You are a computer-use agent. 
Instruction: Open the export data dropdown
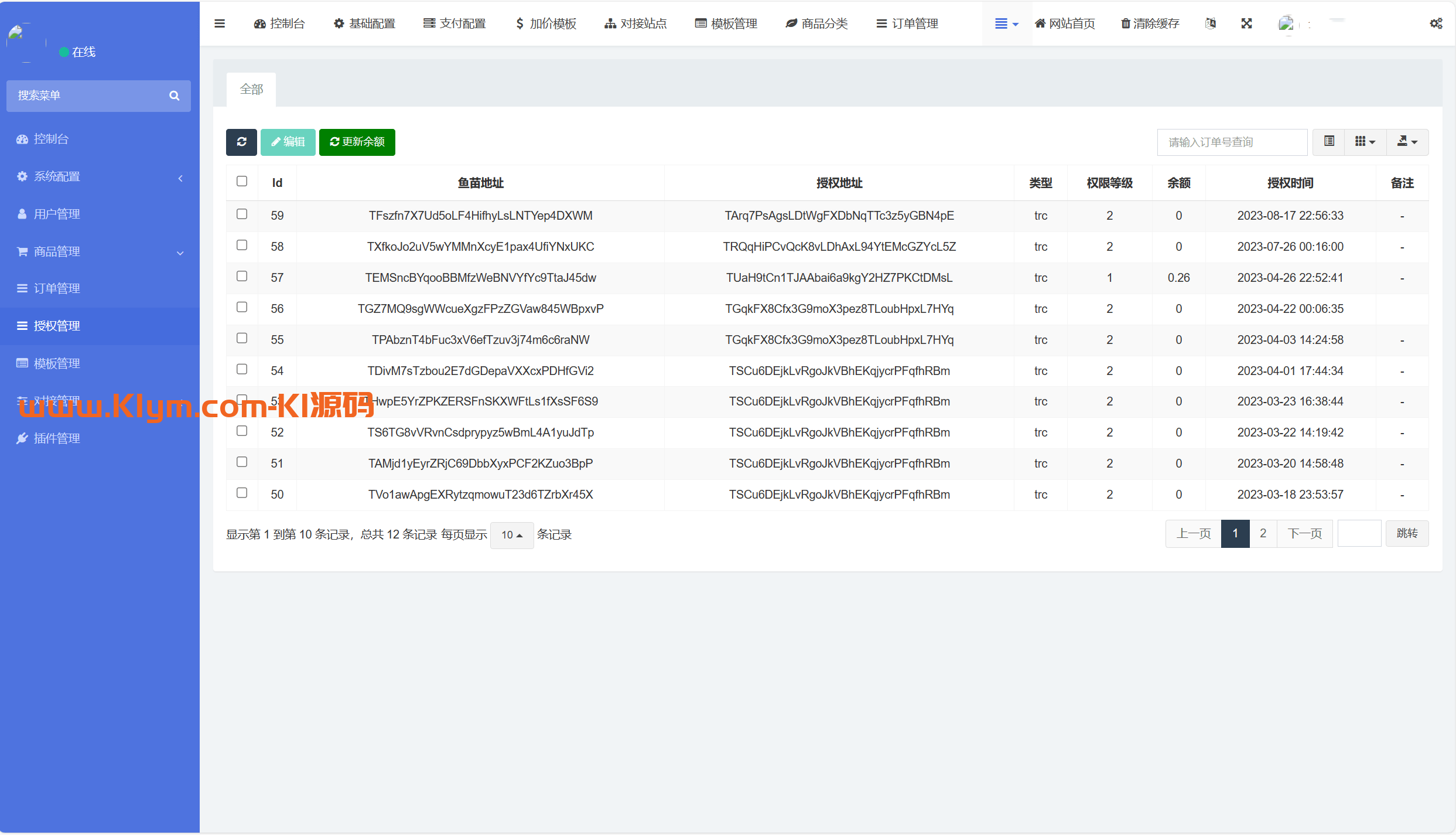click(1407, 142)
